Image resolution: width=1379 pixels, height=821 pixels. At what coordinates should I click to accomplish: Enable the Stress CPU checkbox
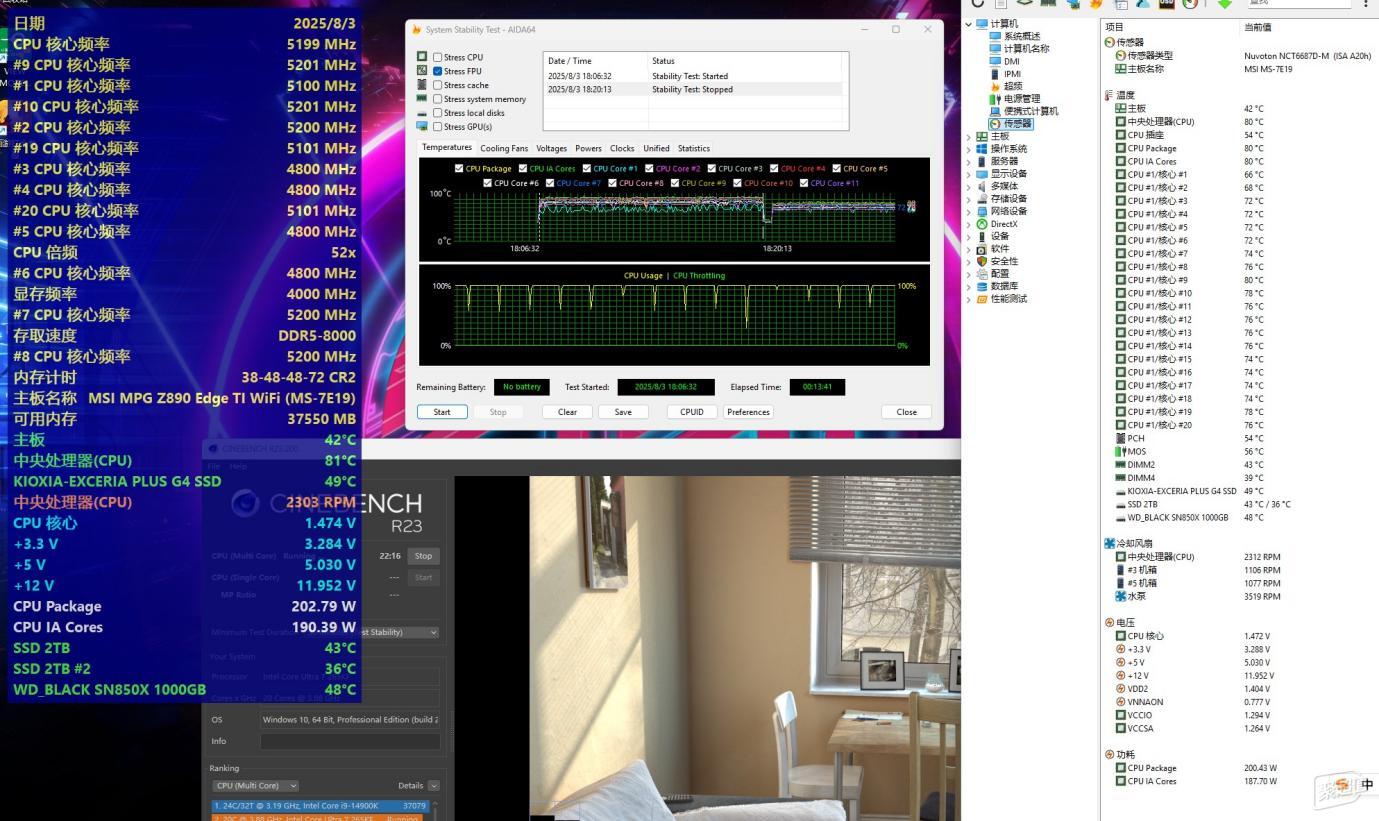tap(437, 57)
